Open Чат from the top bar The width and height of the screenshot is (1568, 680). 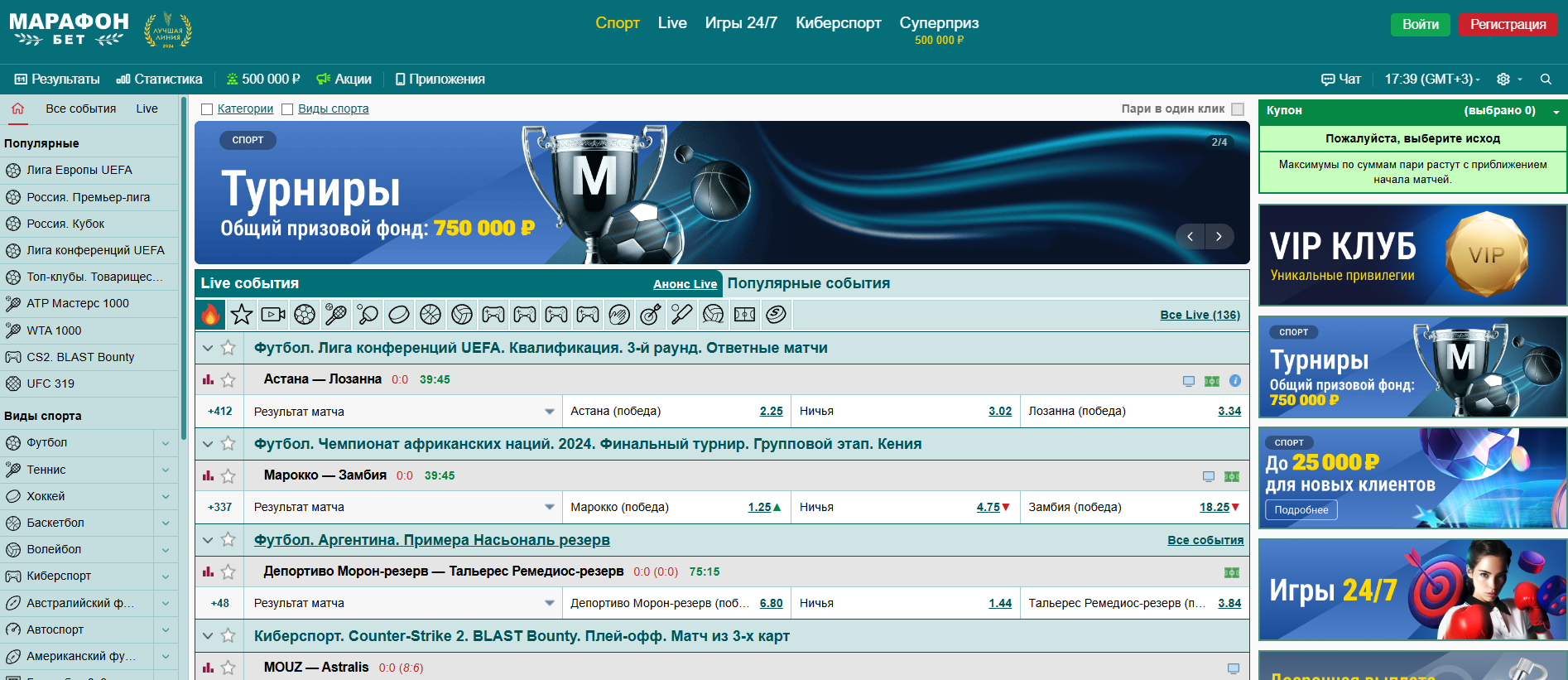click(1341, 80)
